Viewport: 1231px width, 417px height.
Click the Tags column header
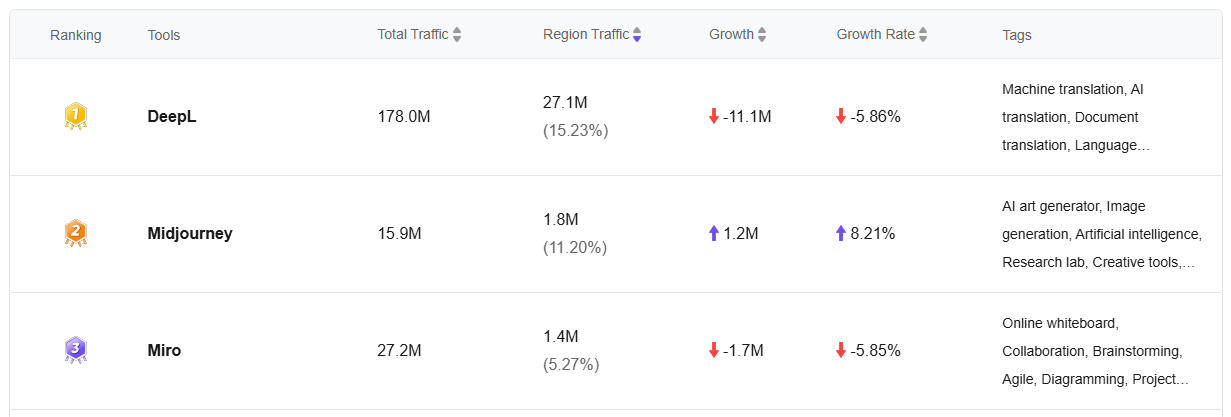click(x=1017, y=35)
